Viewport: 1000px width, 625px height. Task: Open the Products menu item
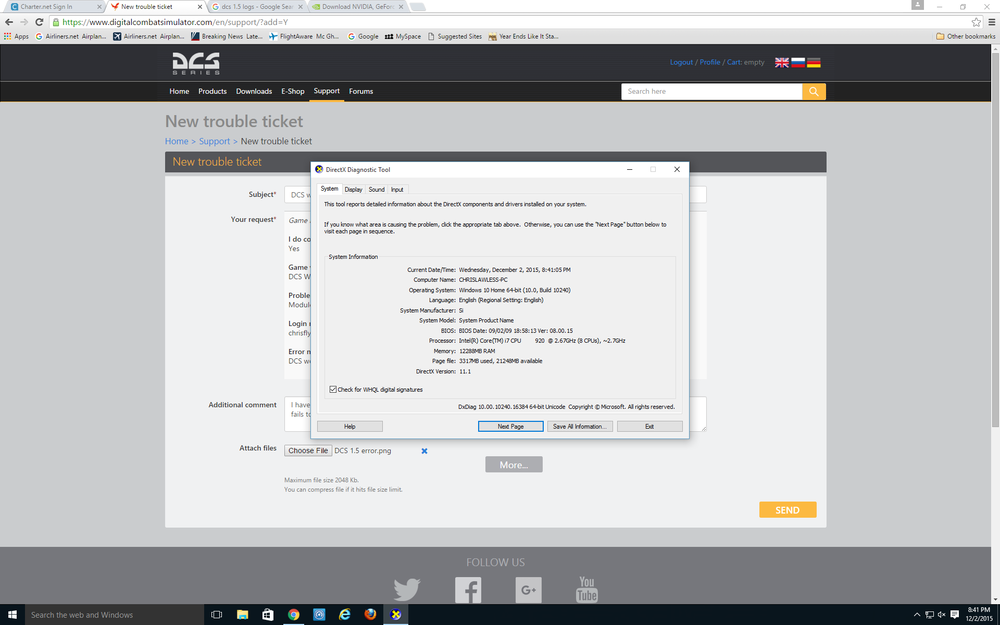pos(212,91)
